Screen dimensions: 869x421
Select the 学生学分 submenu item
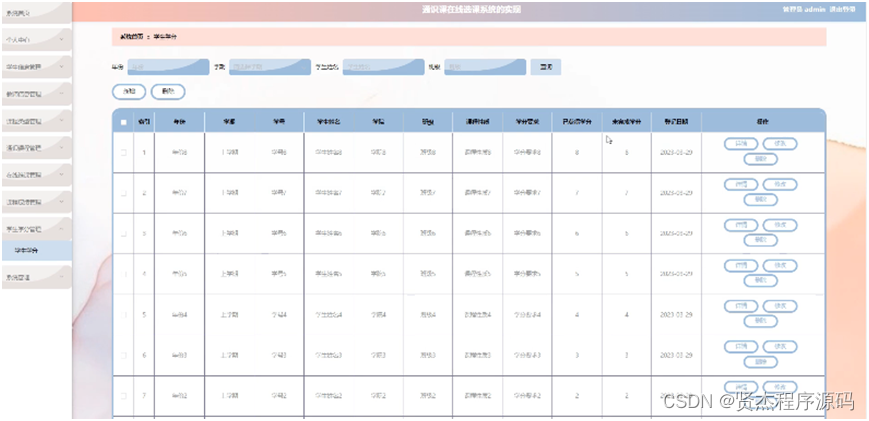(x=37, y=250)
